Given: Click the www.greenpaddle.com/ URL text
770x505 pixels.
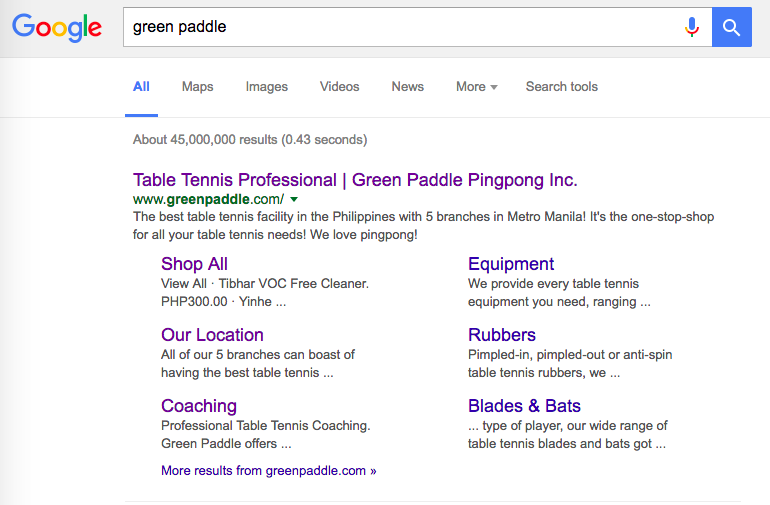Looking at the screenshot, I should 208,199.
